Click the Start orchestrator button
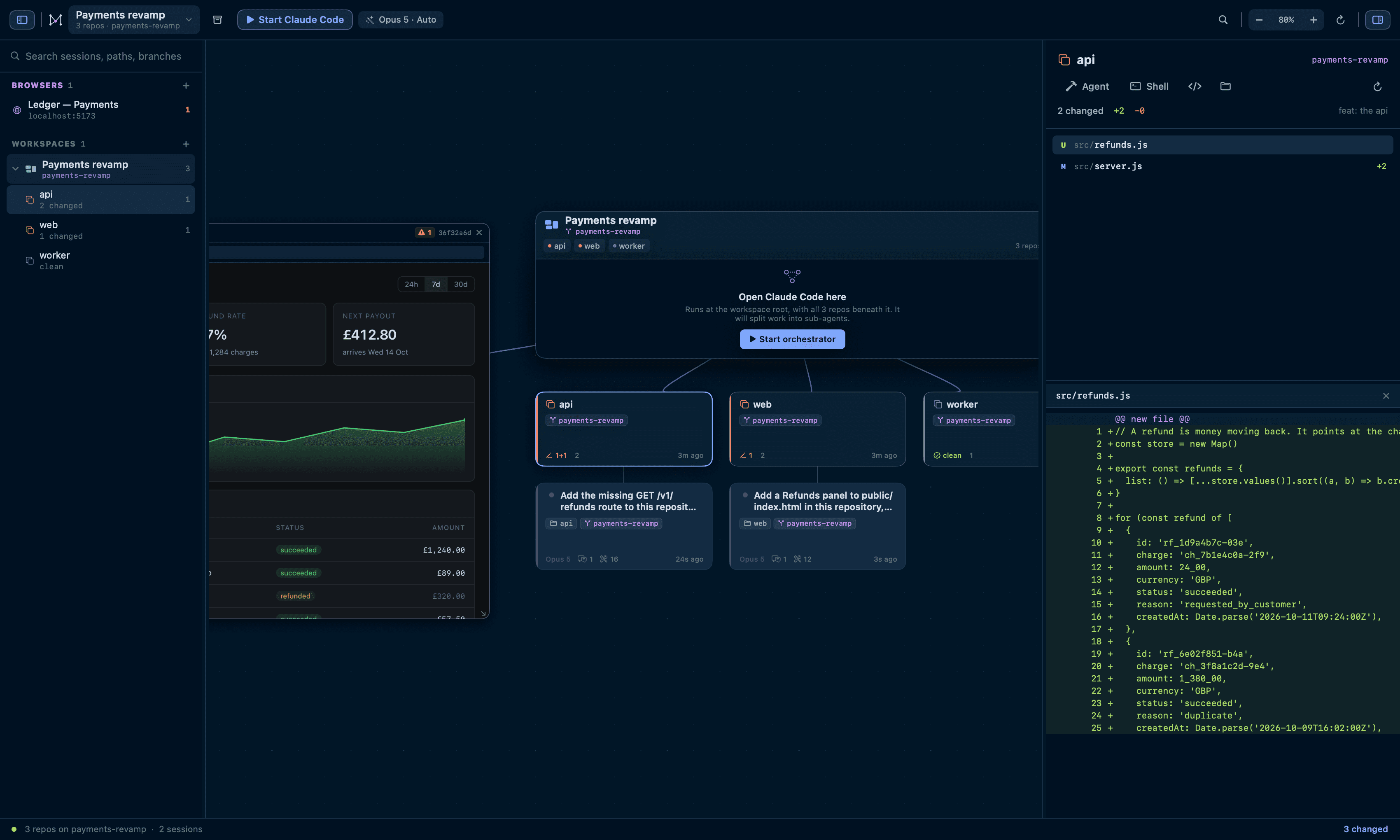 pyautogui.click(x=792, y=339)
